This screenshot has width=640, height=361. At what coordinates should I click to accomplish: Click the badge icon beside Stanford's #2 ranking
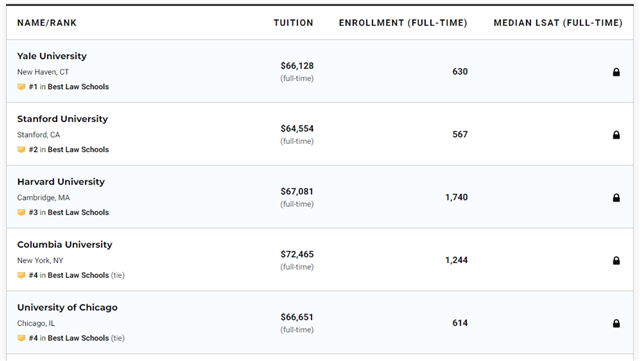pos(21,150)
